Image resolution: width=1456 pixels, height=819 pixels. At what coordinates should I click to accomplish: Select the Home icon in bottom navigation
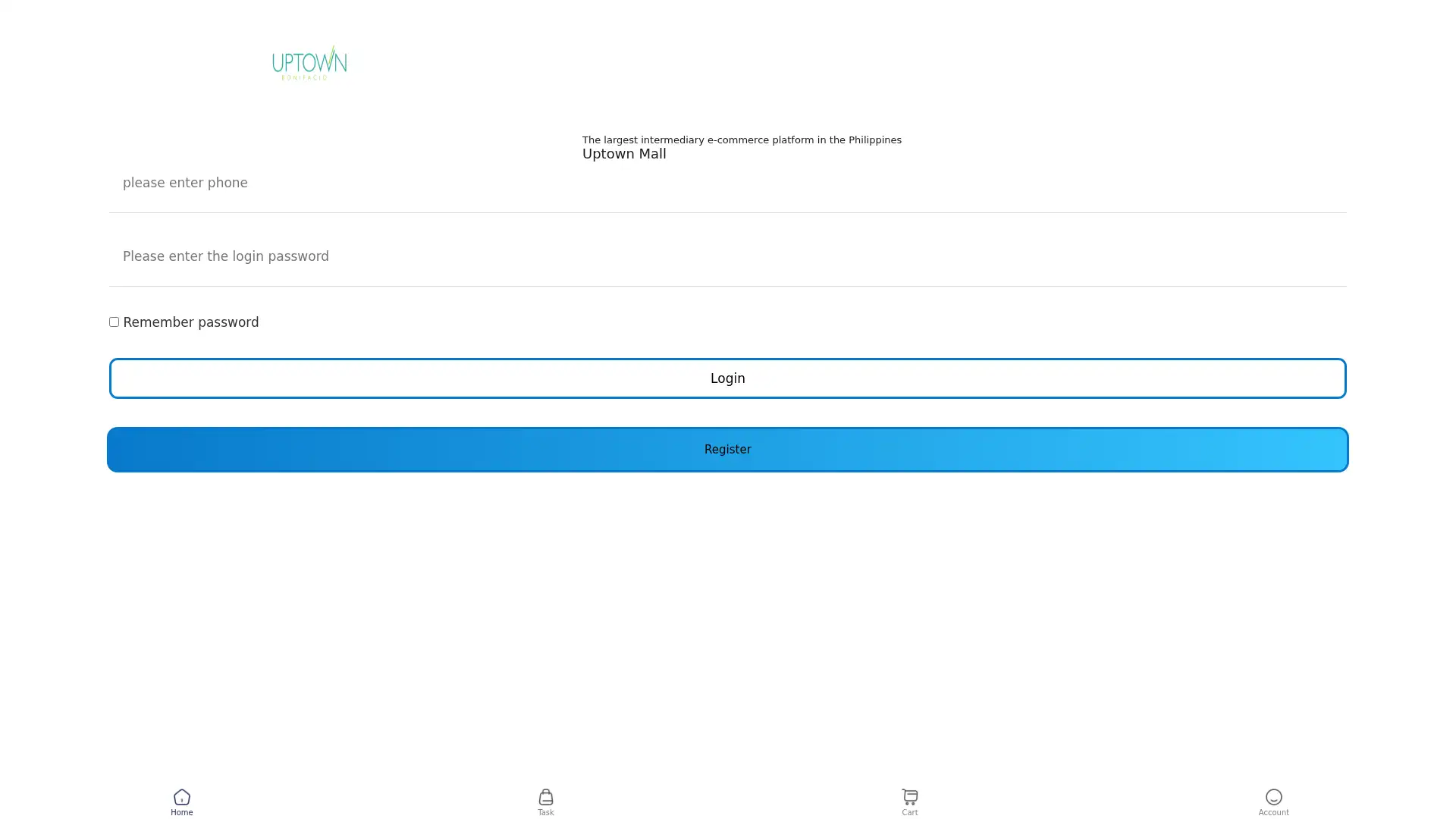click(181, 802)
